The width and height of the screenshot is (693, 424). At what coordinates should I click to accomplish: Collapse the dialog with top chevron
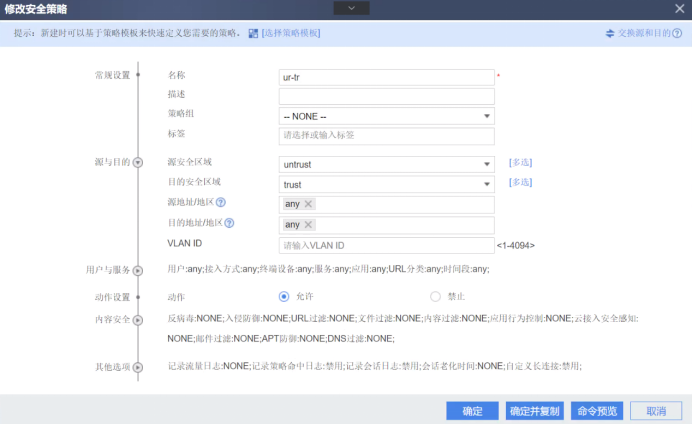(x=351, y=8)
